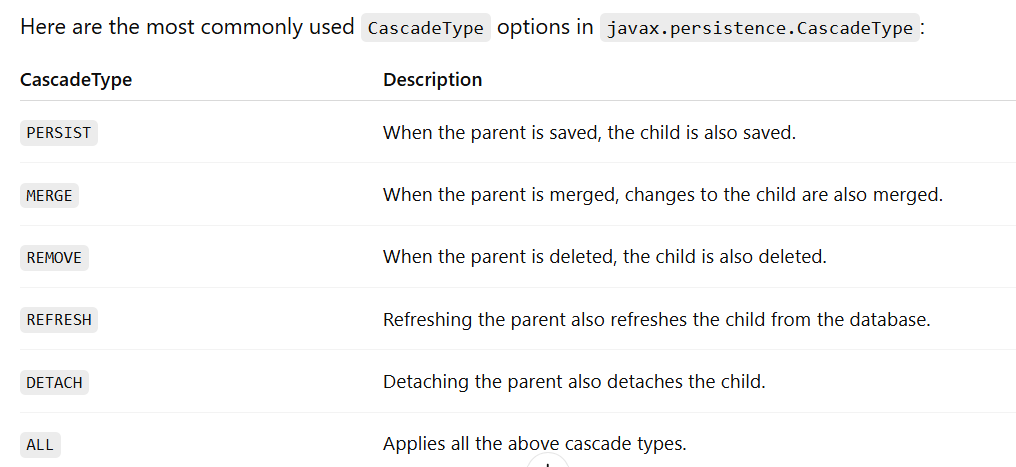Select the REMOVE code chip
Screen dimensions: 1016x467
54,258
